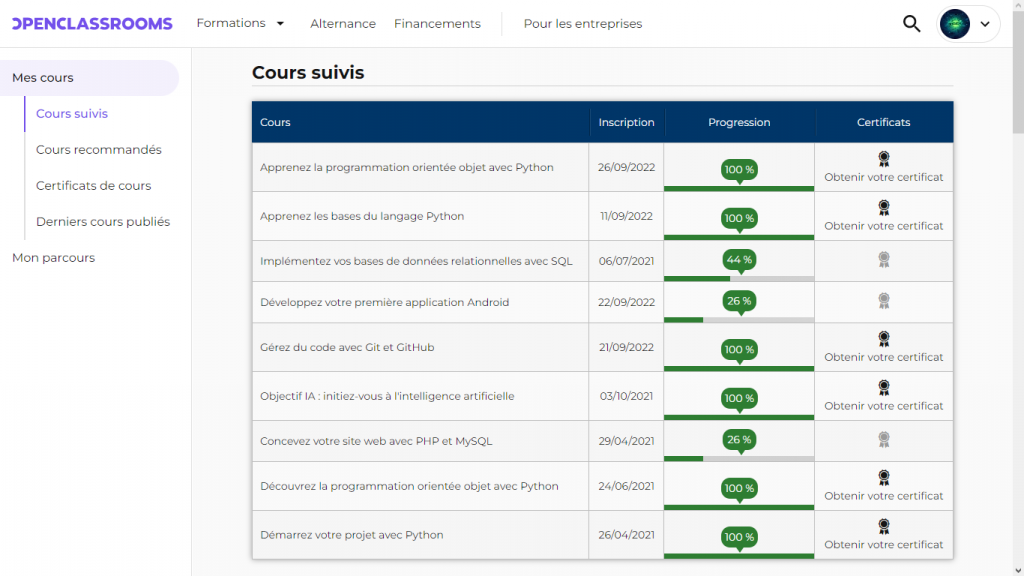The width and height of the screenshot is (1024, 576).
Task: Open course Implémentez vos bases de données relationnelles
Action: point(416,261)
